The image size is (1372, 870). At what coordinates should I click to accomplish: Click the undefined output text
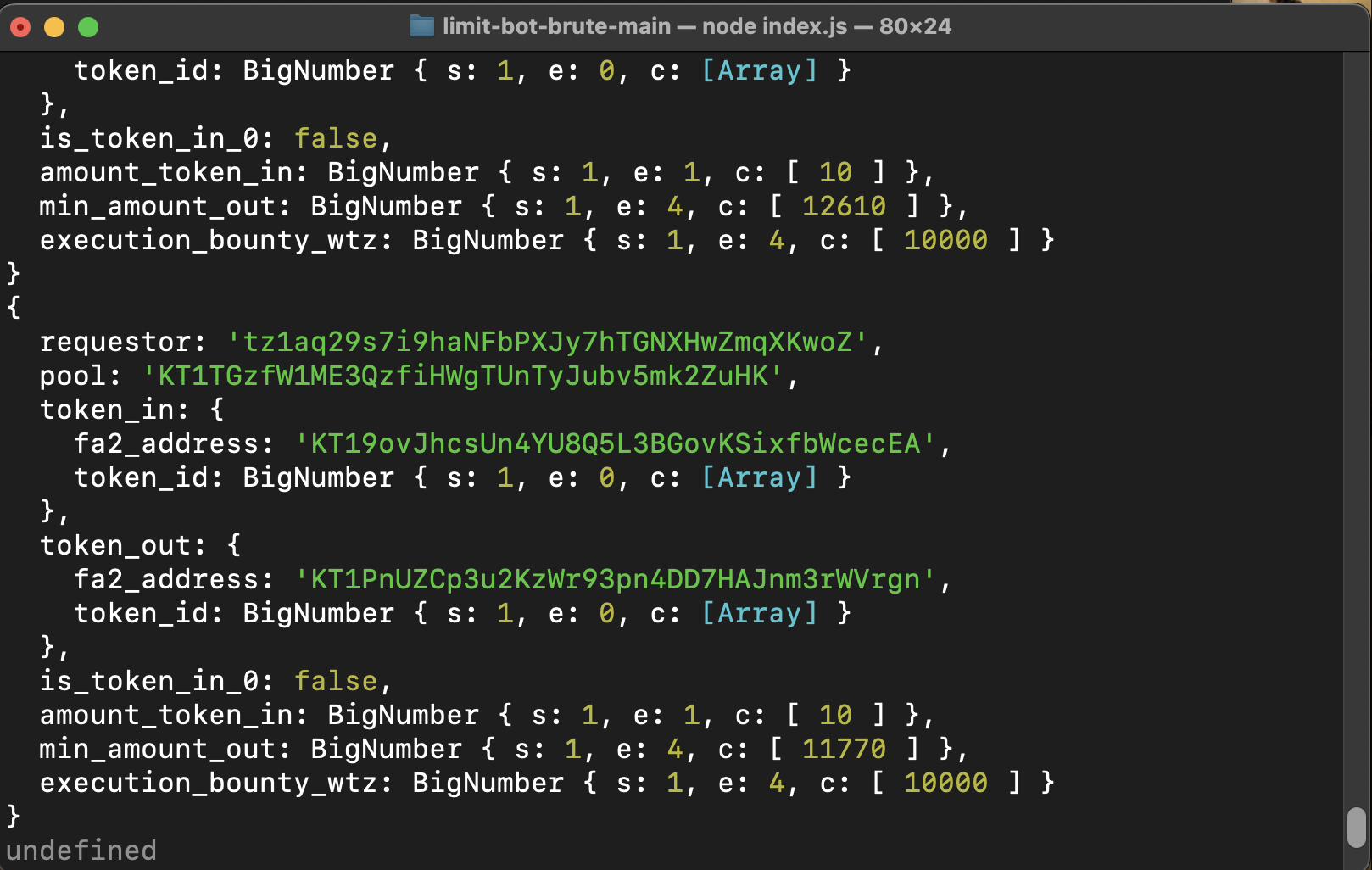(x=81, y=850)
